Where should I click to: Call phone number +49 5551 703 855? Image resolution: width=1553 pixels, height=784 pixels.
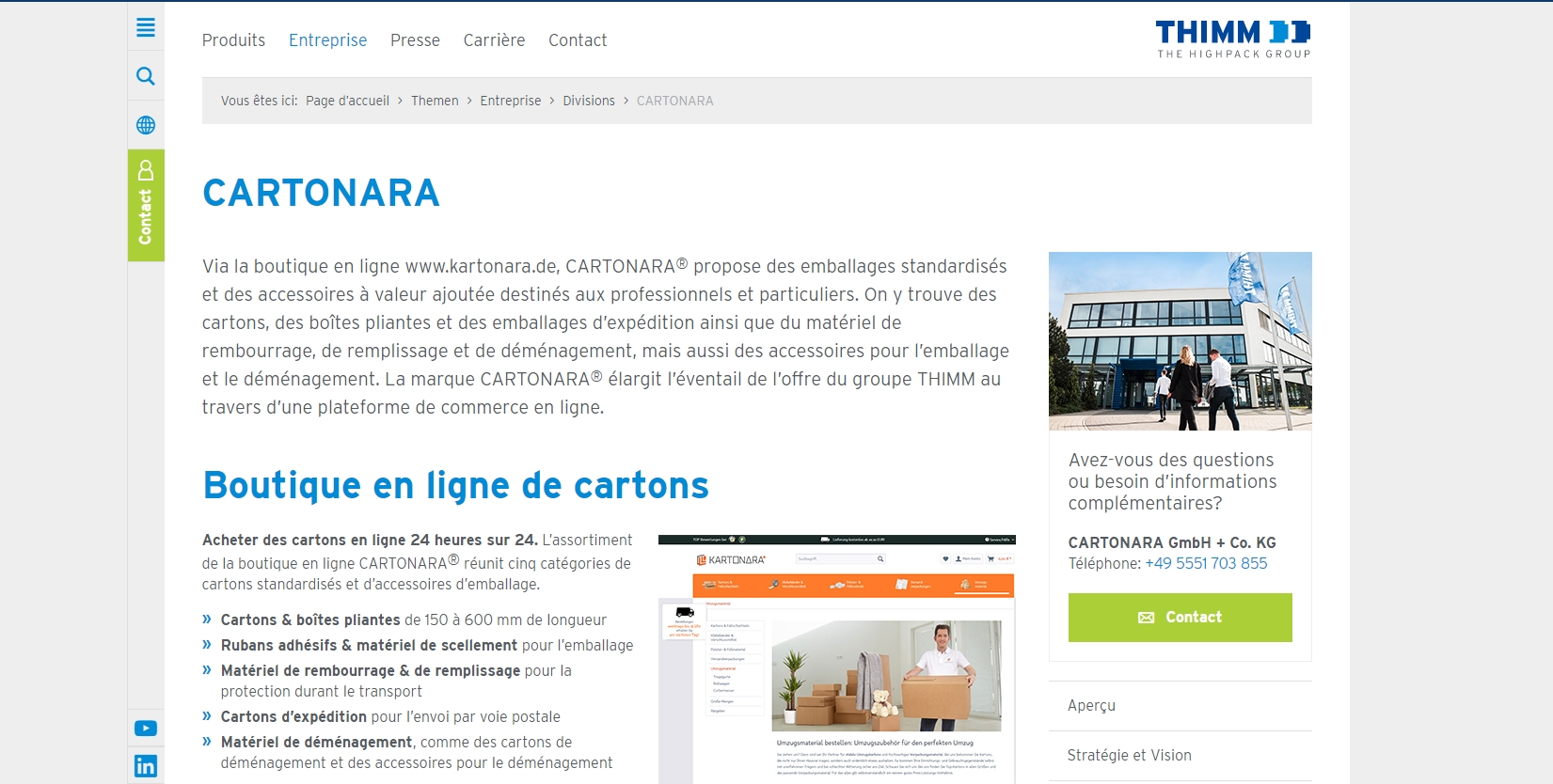tap(1206, 563)
